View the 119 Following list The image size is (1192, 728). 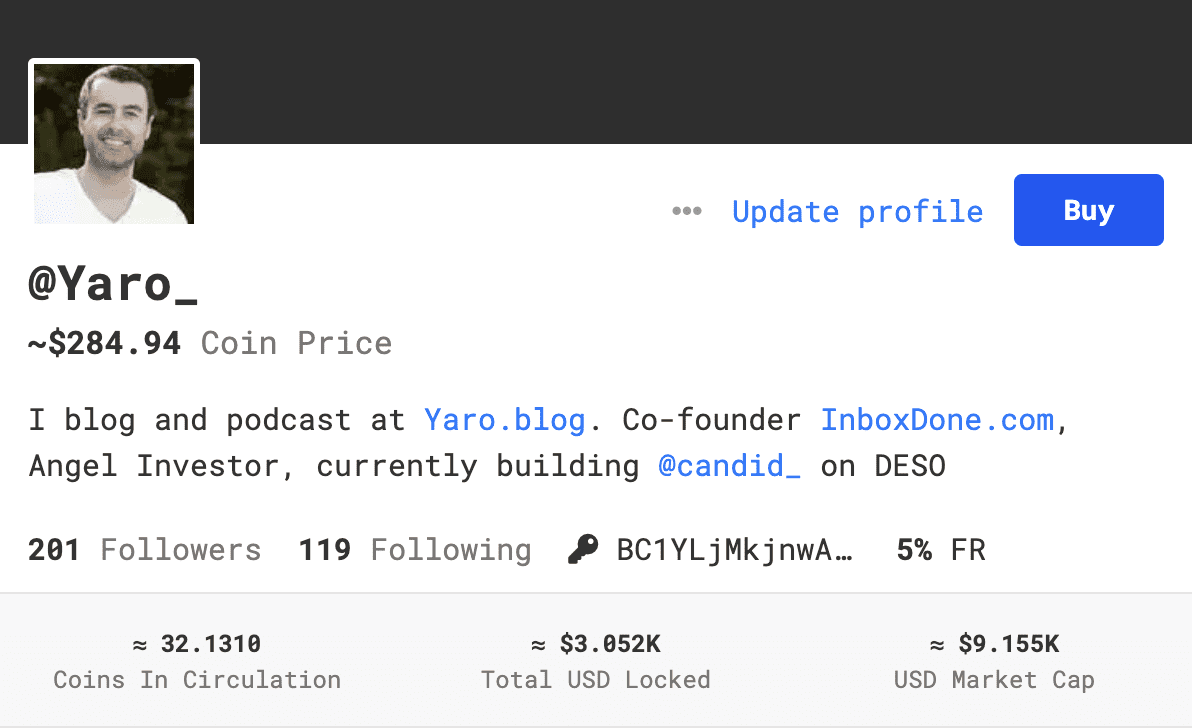414,549
